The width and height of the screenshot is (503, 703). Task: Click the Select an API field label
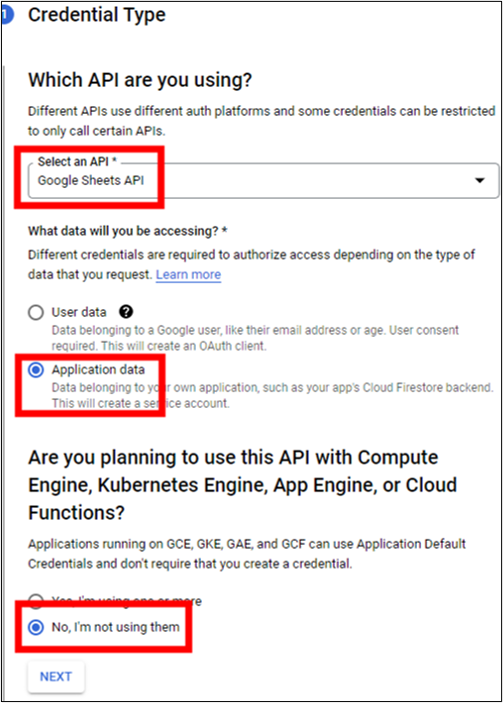click(x=77, y=161)
